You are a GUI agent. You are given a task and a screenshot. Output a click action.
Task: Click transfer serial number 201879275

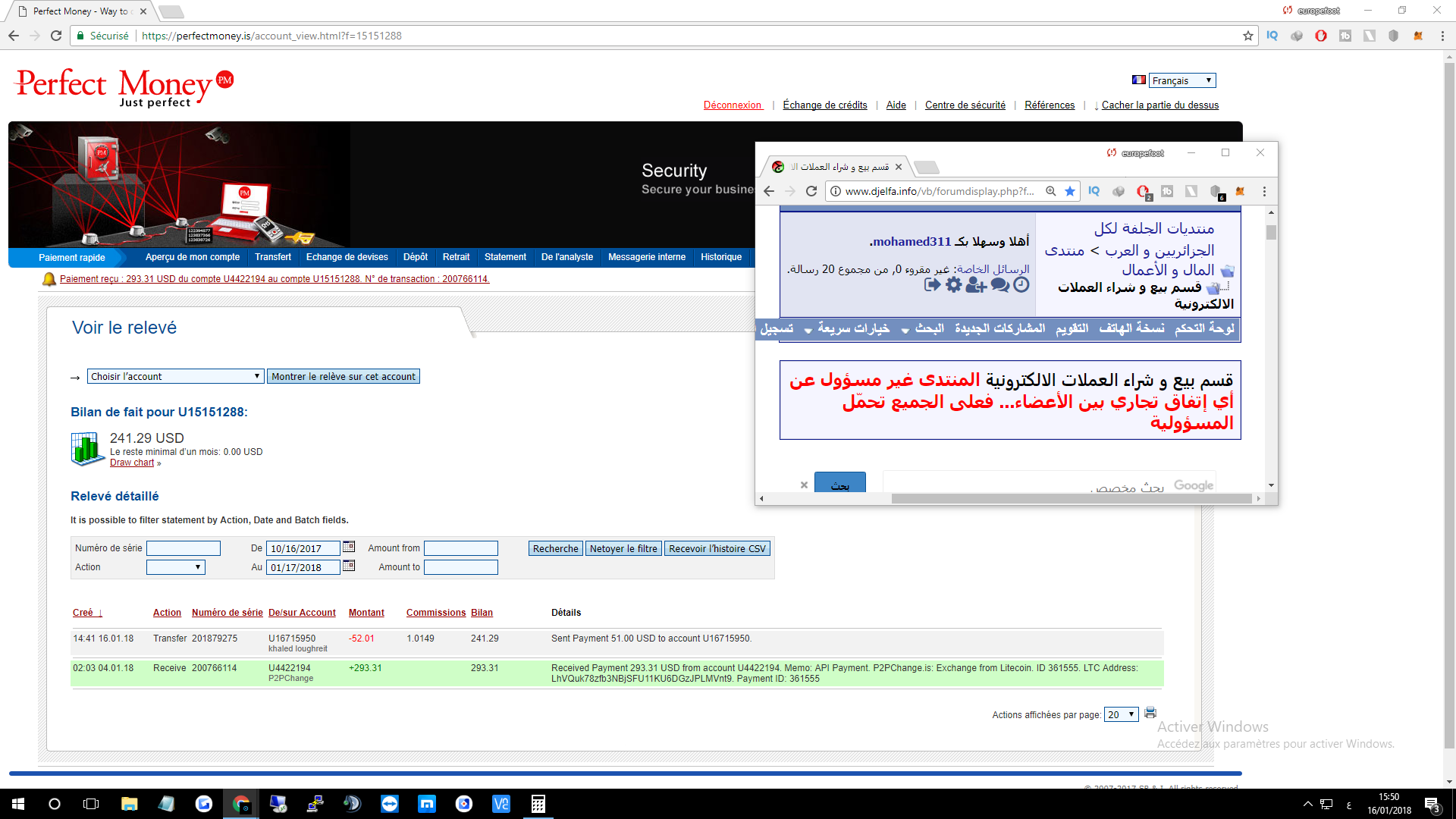[x=215, y=639]
